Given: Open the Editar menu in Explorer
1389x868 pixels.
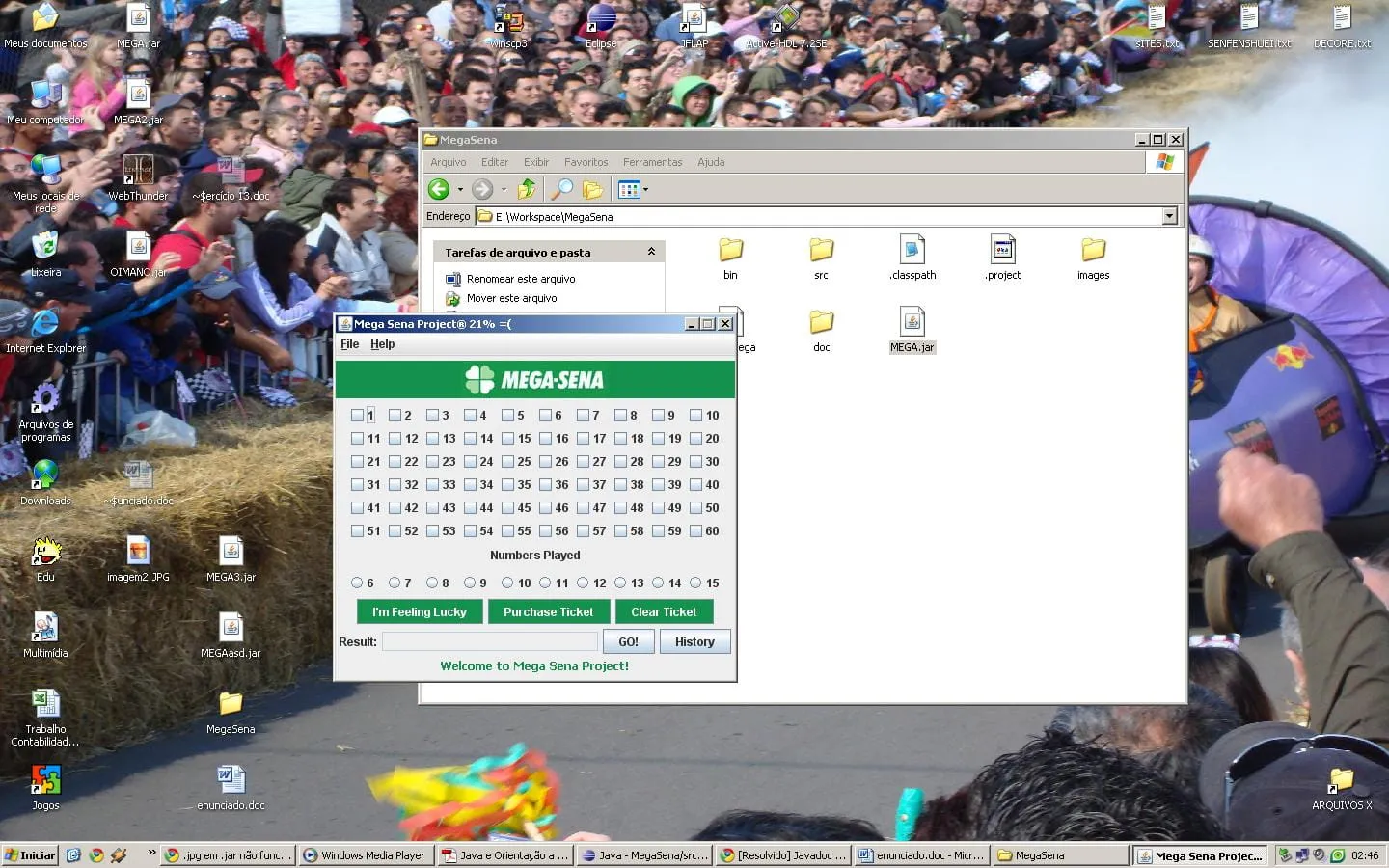Looking at the screenshot, I should [494, 162].
